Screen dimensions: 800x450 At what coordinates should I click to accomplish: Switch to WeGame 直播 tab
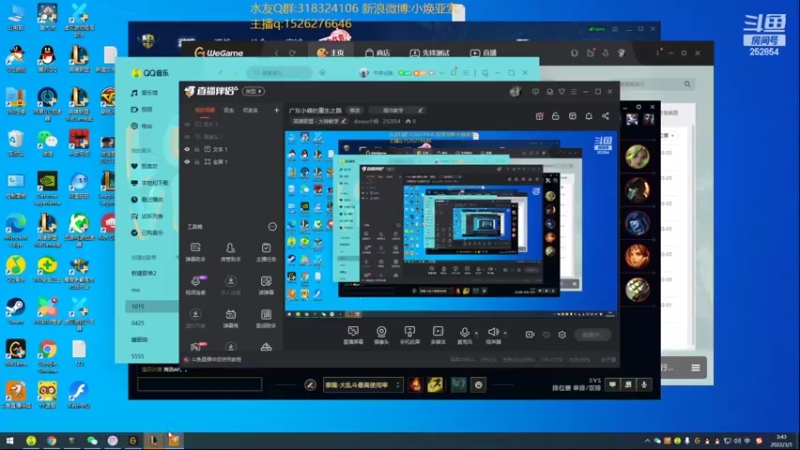[484, 53]
